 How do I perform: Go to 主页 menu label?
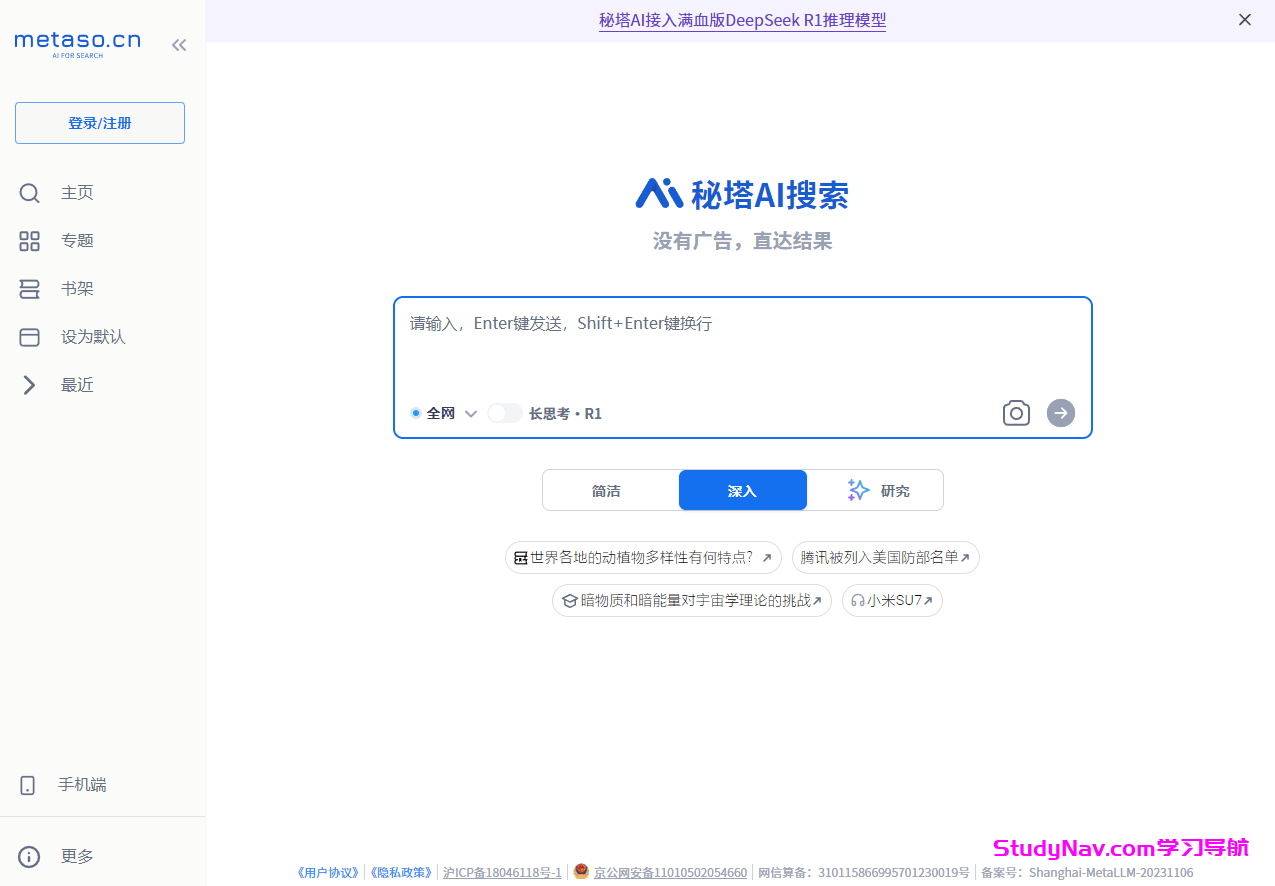click(77, 193)
